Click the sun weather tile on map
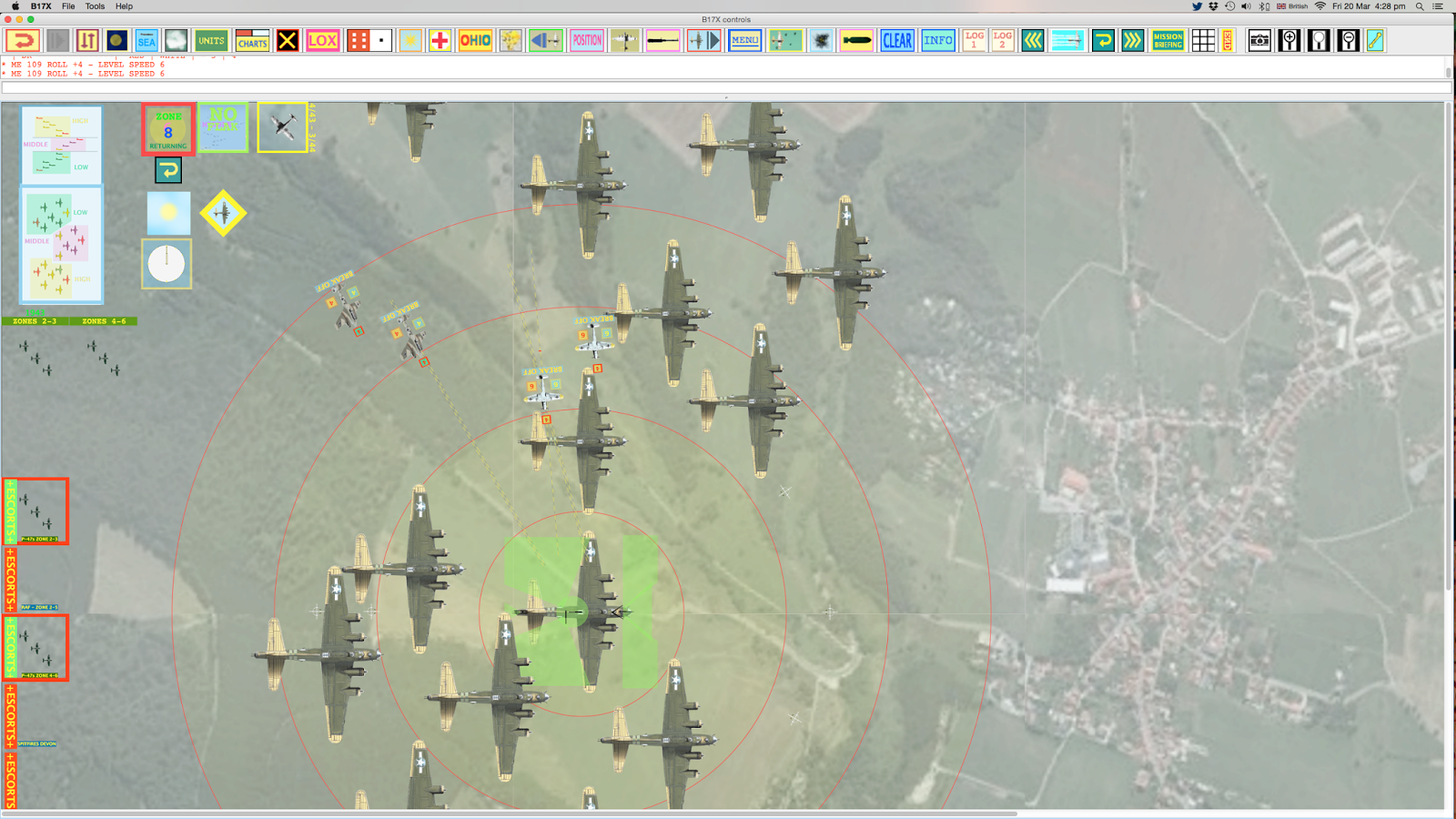Viewport: 1456px width, 819px height. tap(168, 213)
